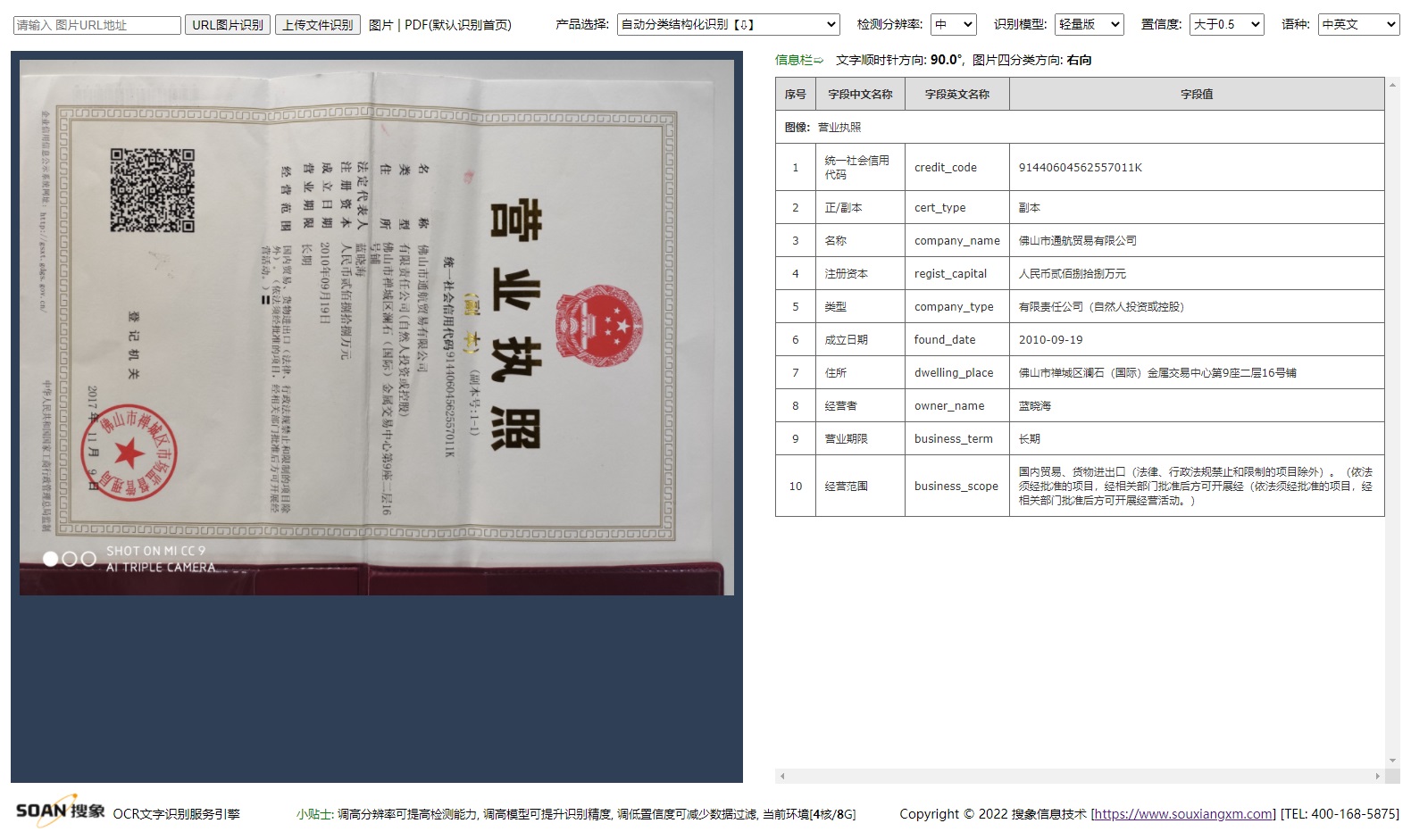Click the SOAN 搜象 logo
The width and height of the screenshot is (1411, 840).
[x=61, y=811]
